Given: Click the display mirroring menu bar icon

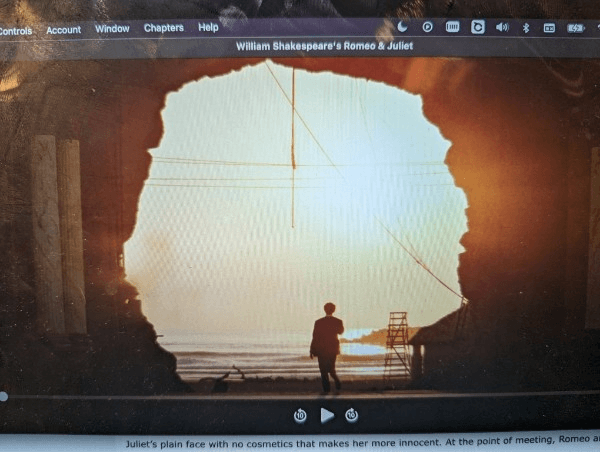Looking at the screenshot, I should click(549, 28).
